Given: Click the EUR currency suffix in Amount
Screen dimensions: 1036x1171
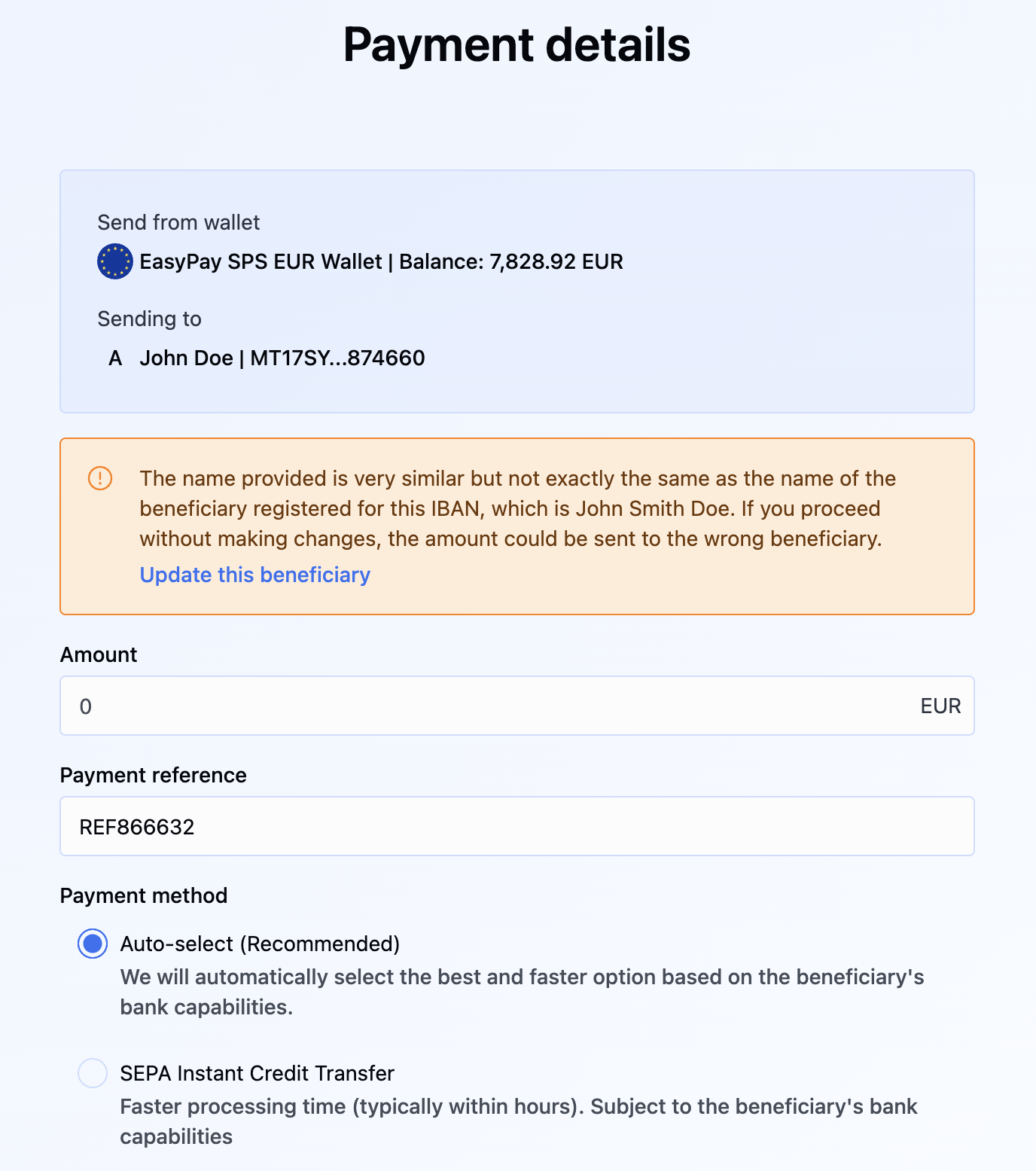Looking at the screenshot, I should pos(940,706).
